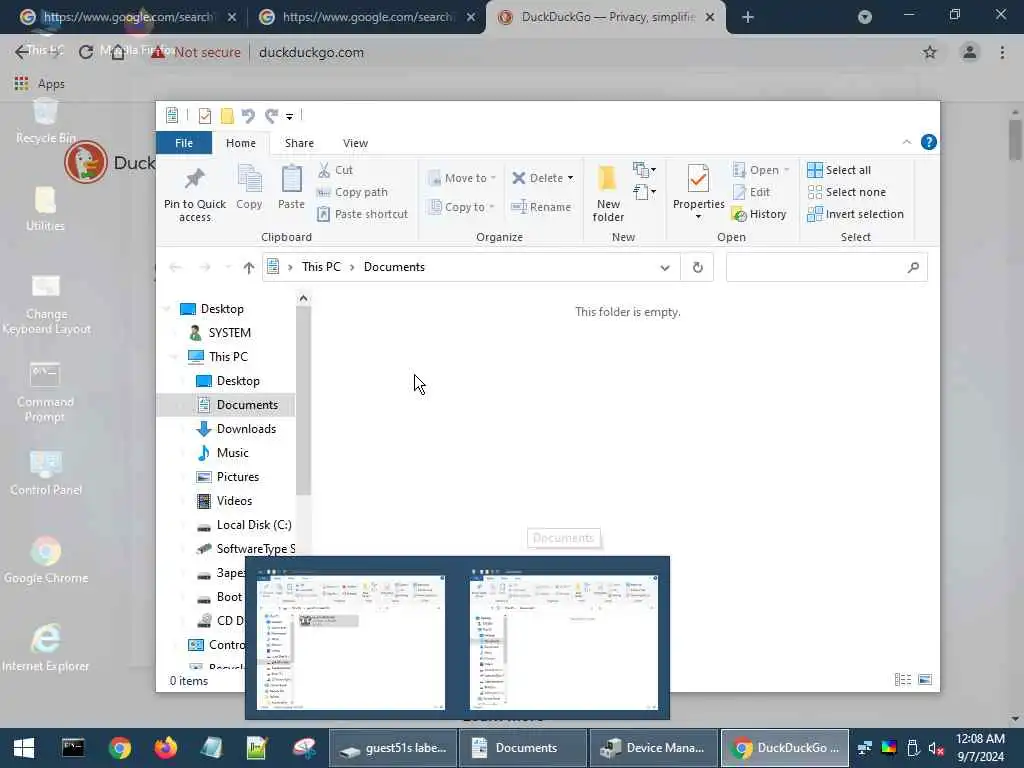
Task: Open Chrome profile avatar icon
Action: (969, 52)
